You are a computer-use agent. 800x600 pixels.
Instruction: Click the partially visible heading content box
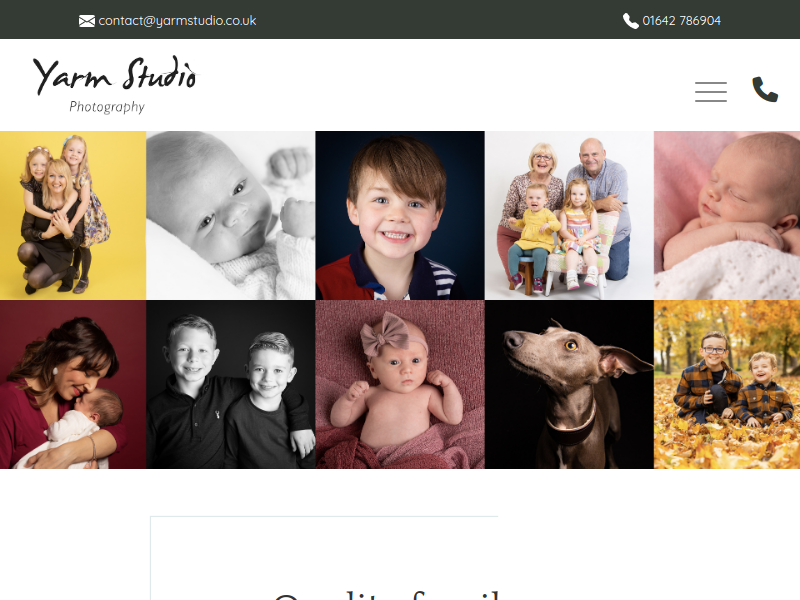point(324,558)
